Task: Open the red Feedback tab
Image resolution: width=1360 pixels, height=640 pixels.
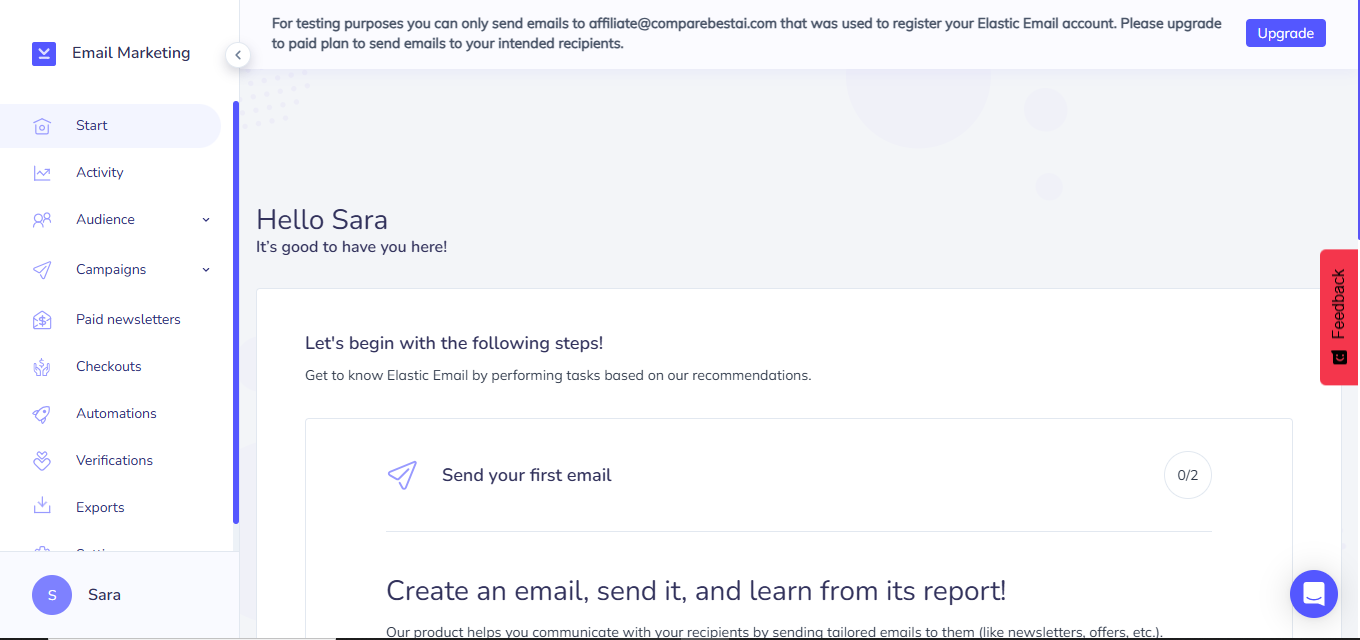Action: 1339,317
